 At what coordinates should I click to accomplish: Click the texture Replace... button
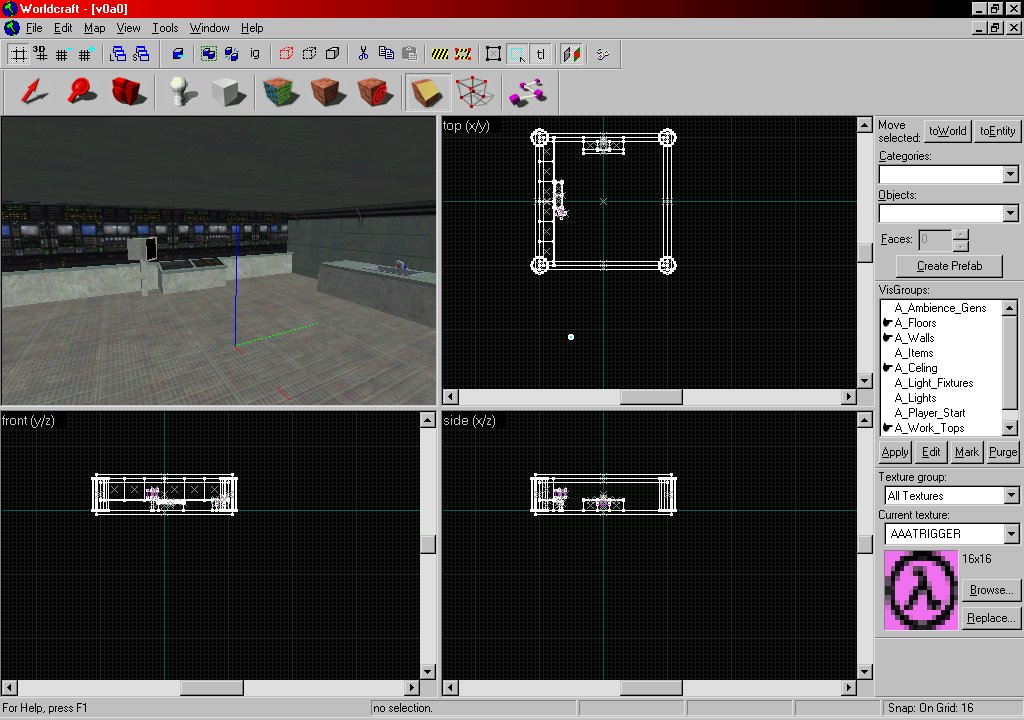click(x=991, y=618)
